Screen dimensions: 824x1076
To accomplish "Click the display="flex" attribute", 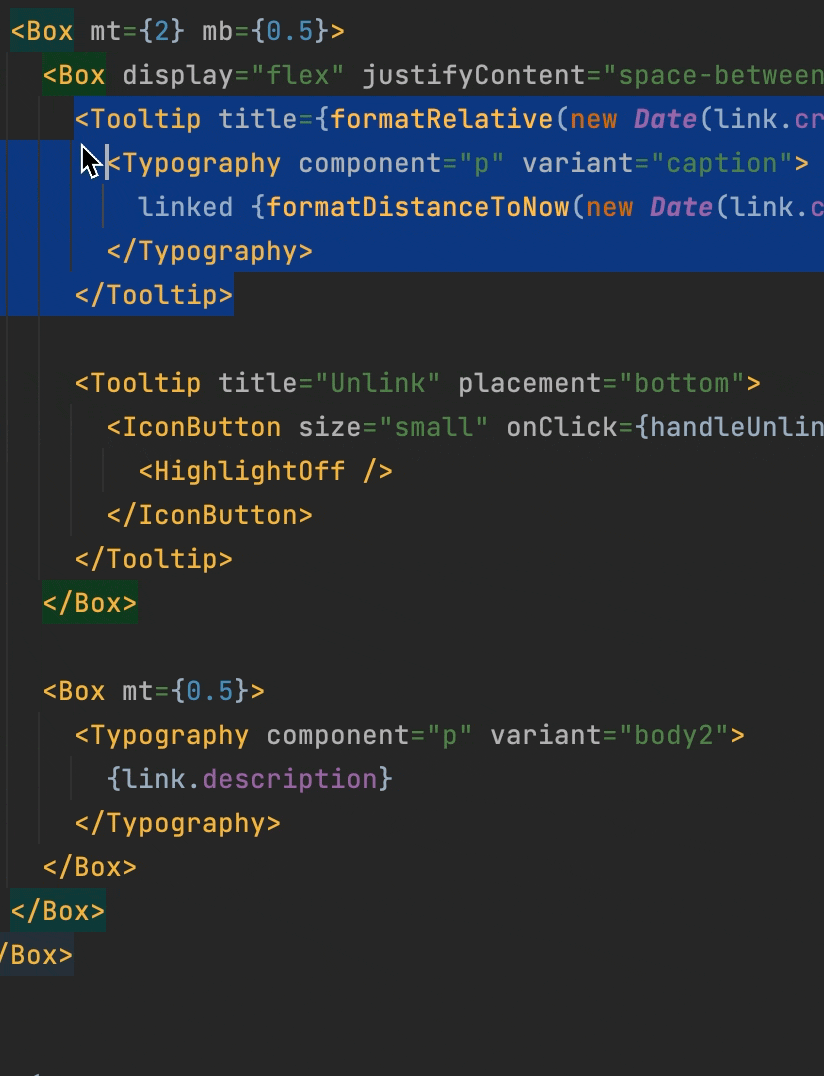I will [x=233, y=75].
